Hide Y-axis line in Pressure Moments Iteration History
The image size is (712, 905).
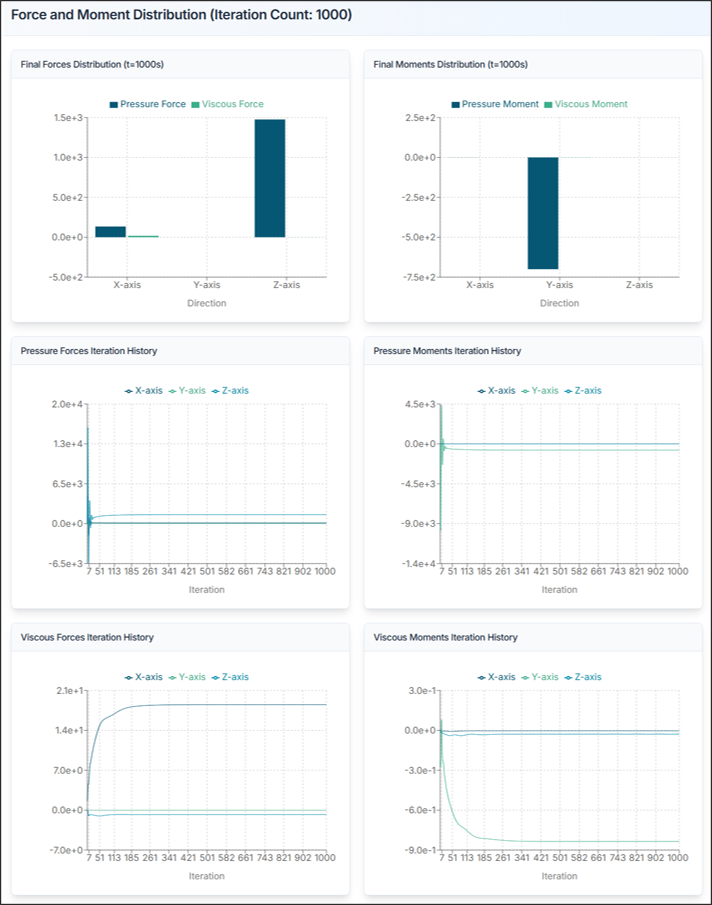543,391
